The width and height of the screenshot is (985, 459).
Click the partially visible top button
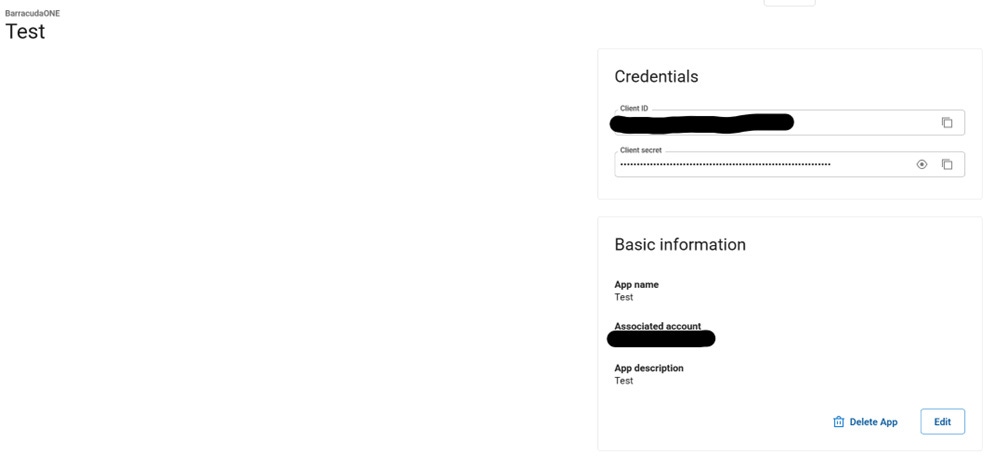[789, 3]
